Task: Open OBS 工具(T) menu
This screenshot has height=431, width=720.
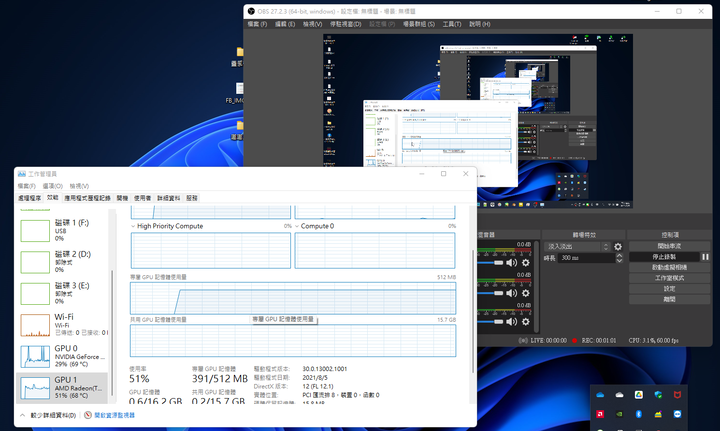Action: coord(452,24)
